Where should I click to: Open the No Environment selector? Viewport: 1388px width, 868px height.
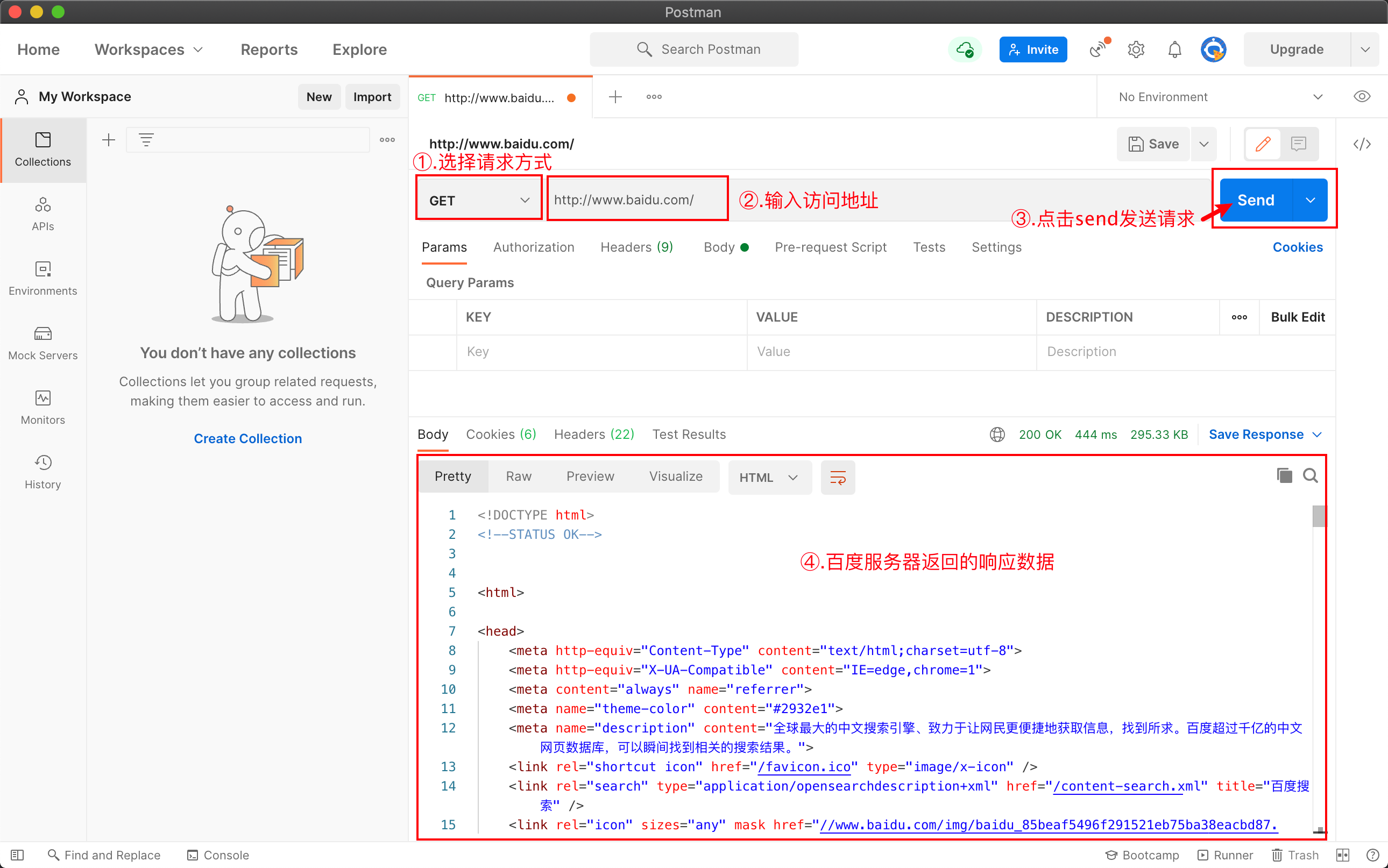click(1220, 97)
